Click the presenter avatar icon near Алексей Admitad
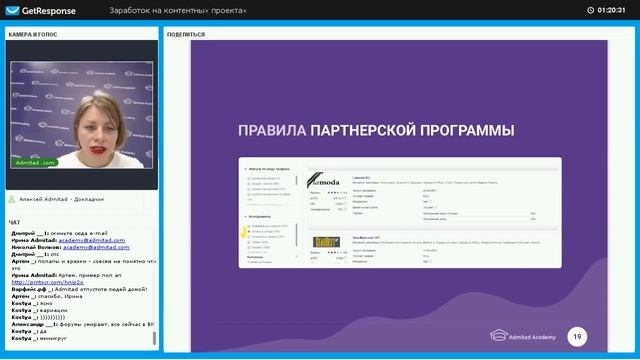 pos(12,199)
